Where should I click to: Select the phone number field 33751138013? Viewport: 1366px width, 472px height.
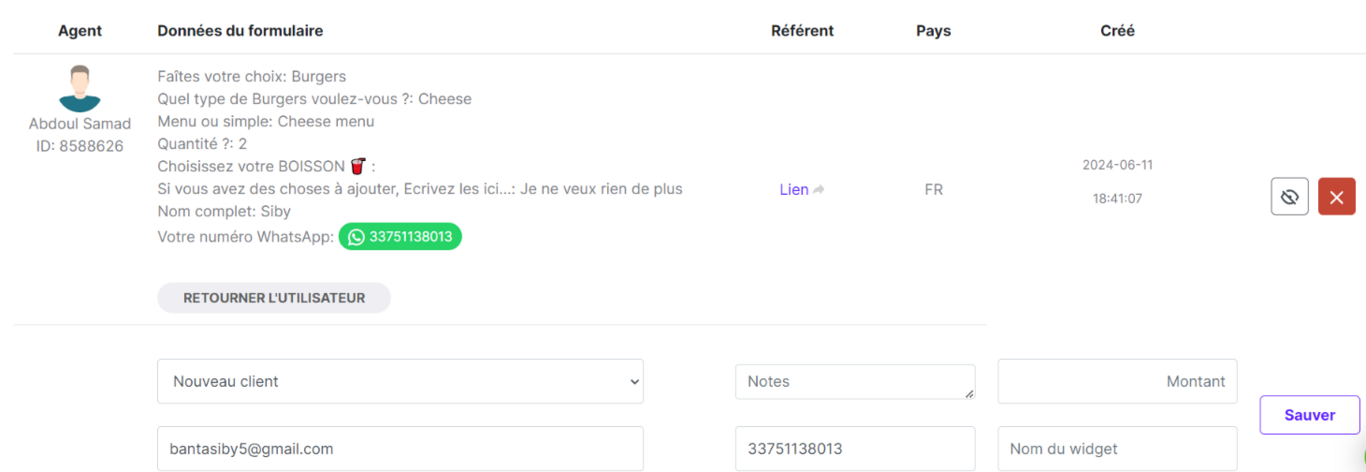click(854, 449)
